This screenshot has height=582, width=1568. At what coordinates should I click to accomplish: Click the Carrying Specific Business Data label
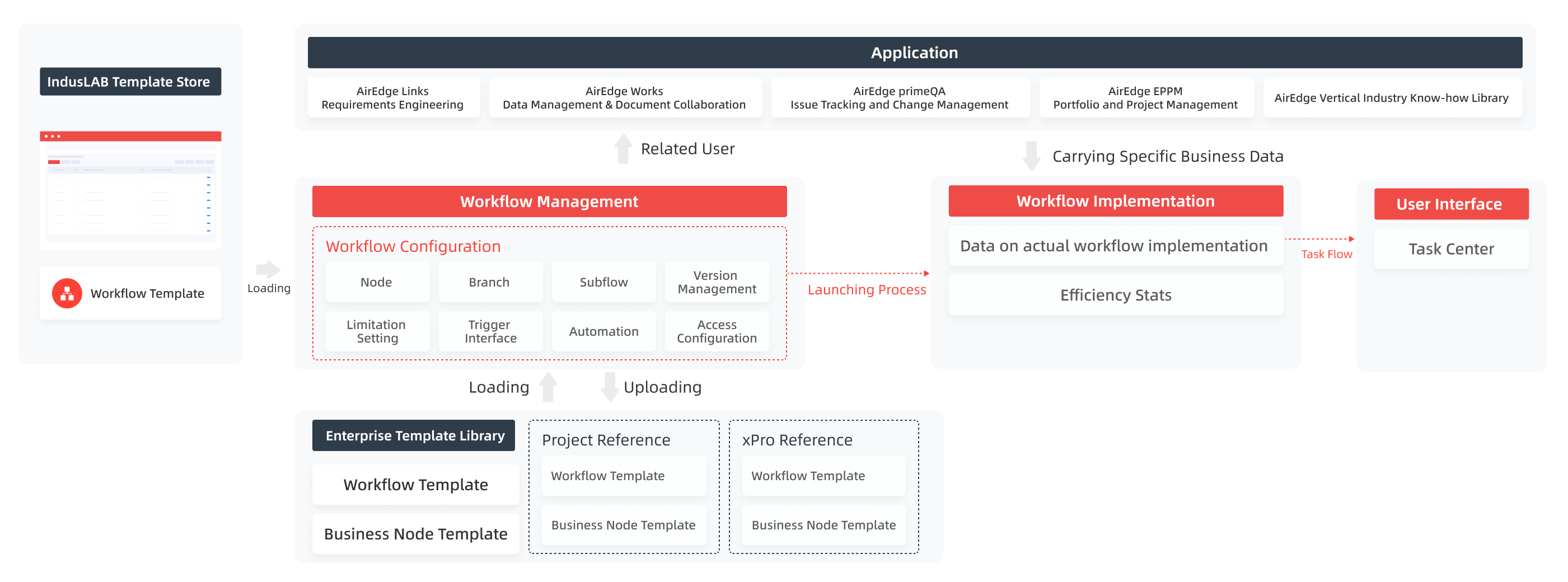(1168, 157)
